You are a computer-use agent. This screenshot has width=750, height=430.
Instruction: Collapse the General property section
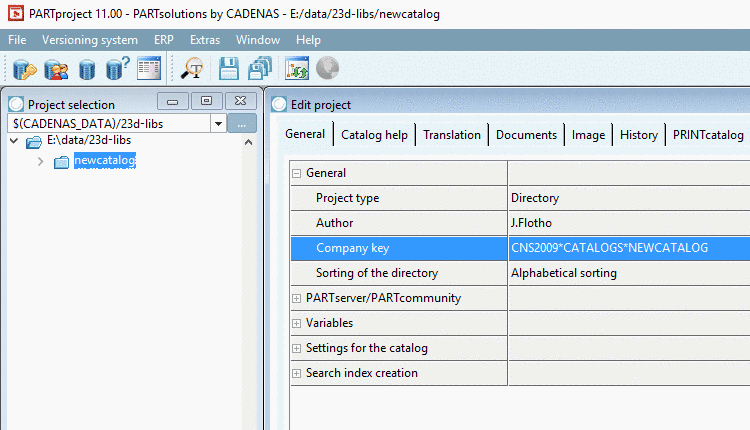[x=297, y=173]
